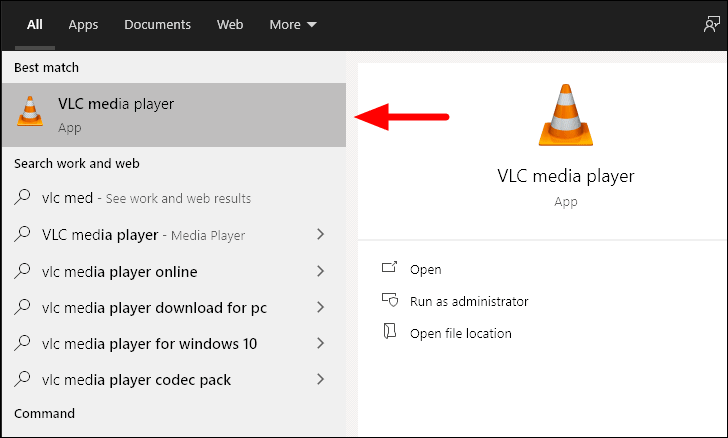Screen dimensions: 728x438
Task: Click magnifier icon beside 'vlc media player online'
Action: click(22, 271)
